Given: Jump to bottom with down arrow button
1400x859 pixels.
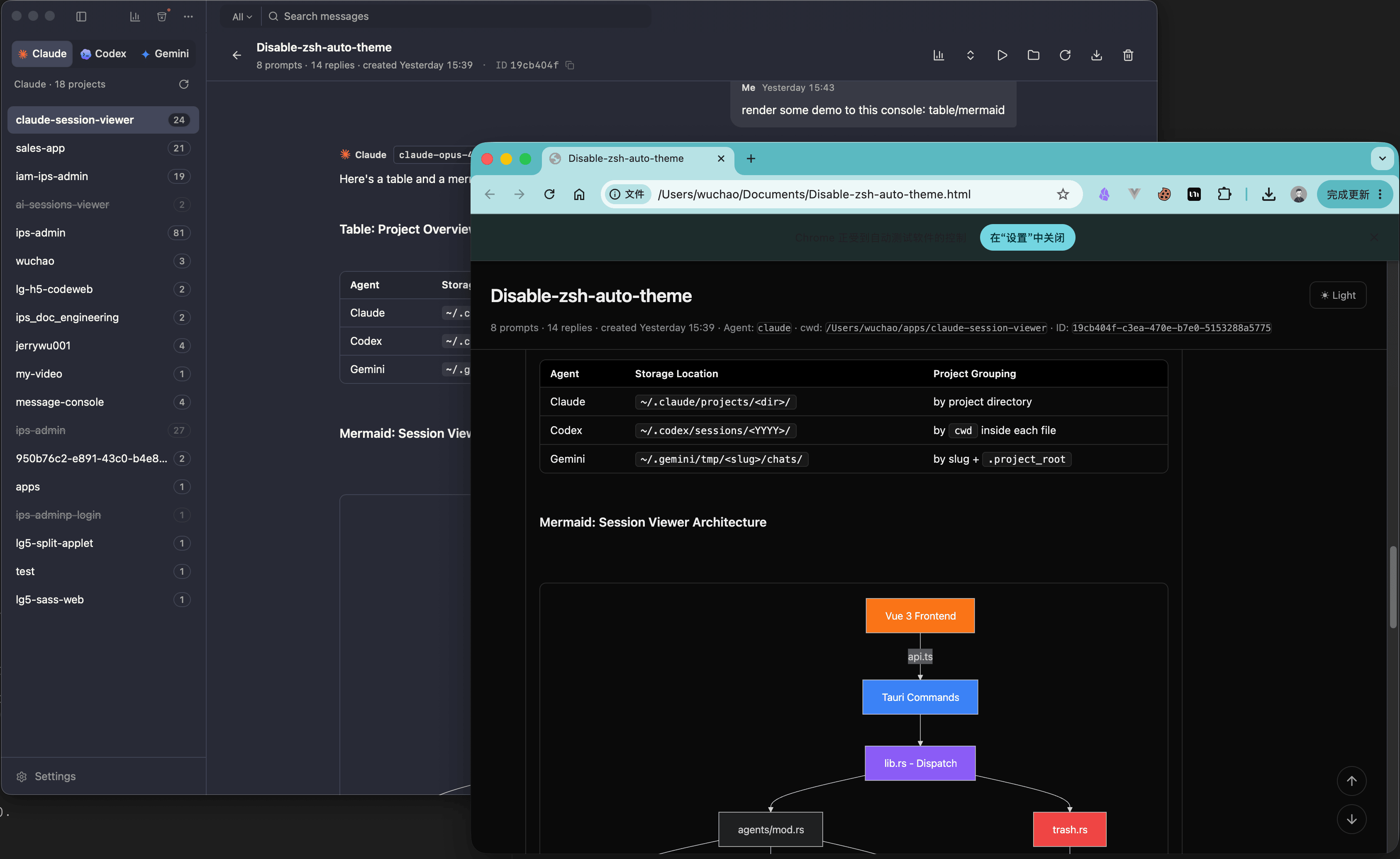Looking at the screenshot, I should 1352,819.
